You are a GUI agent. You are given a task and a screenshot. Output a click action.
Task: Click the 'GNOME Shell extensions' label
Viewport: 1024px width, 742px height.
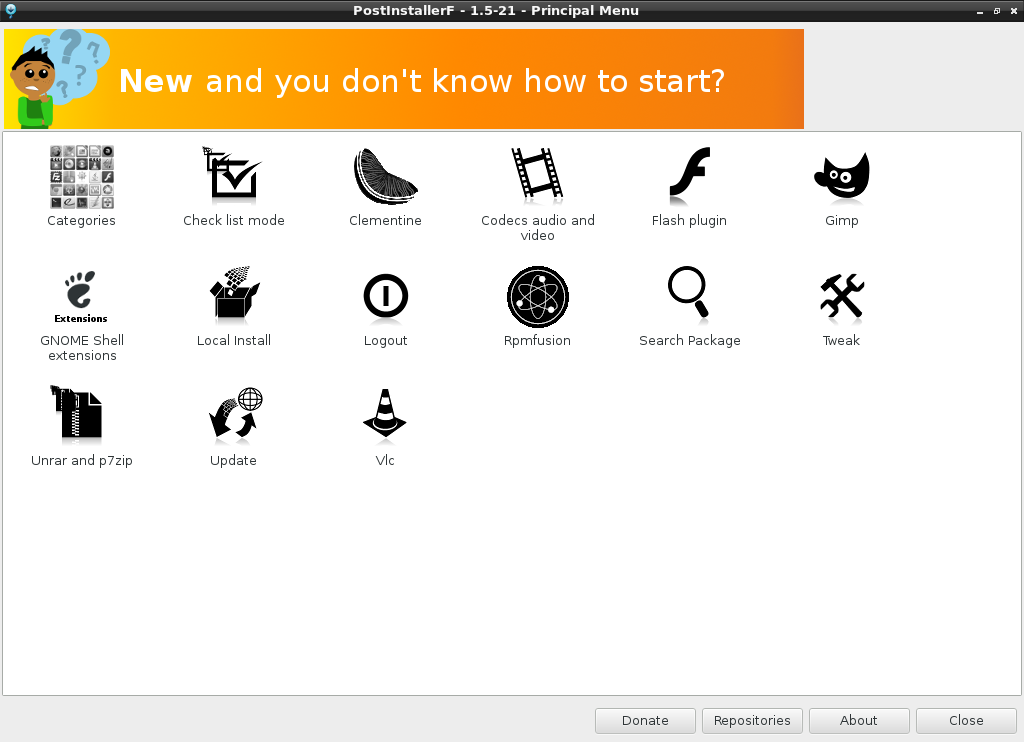(x=82, y=348)
